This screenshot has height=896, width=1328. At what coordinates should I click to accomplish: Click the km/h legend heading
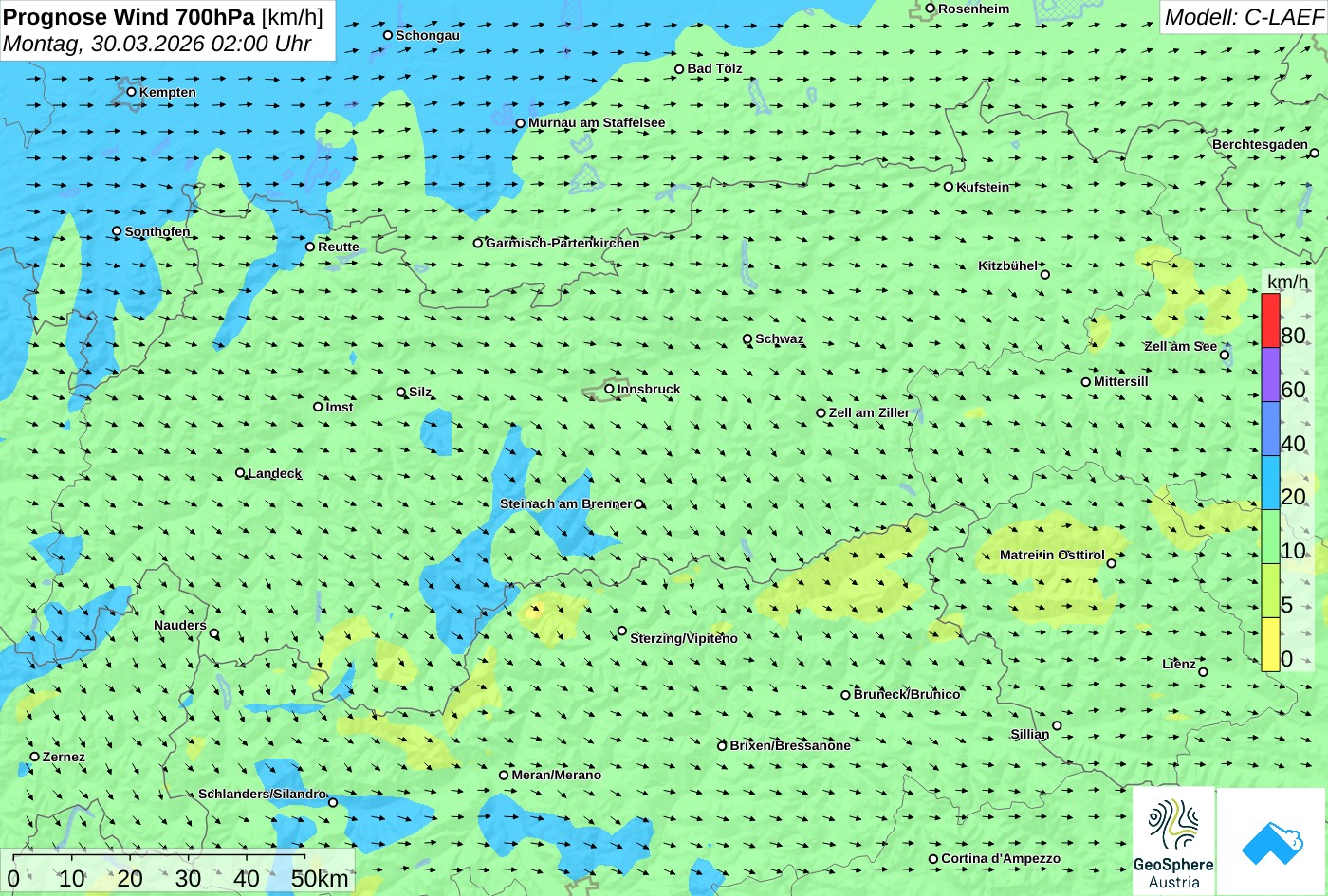coord(1287,283)
